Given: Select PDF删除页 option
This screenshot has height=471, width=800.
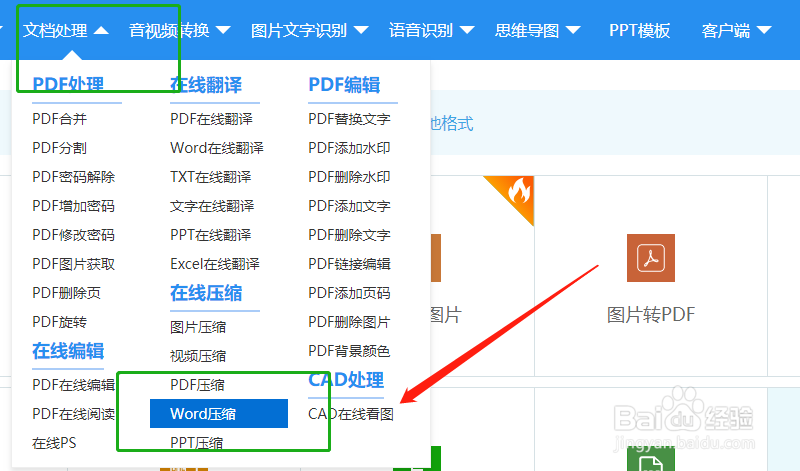Looking at the screenshot, I should point(66,293).
